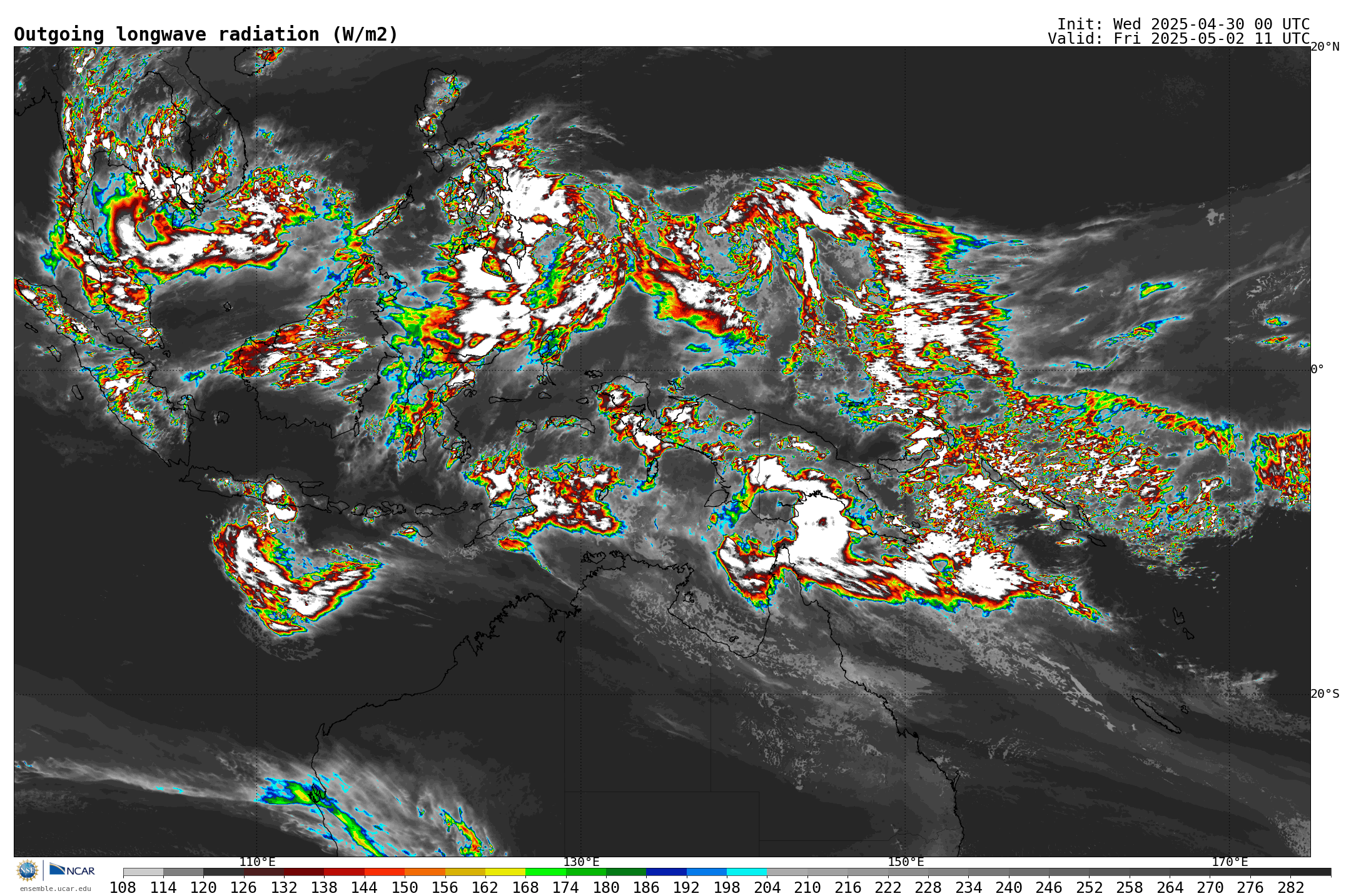1351x896 pixels.
Task: Select the light gray 108–114 colorbar swatch
Action: pyautogui.click(x=143, y=872)
